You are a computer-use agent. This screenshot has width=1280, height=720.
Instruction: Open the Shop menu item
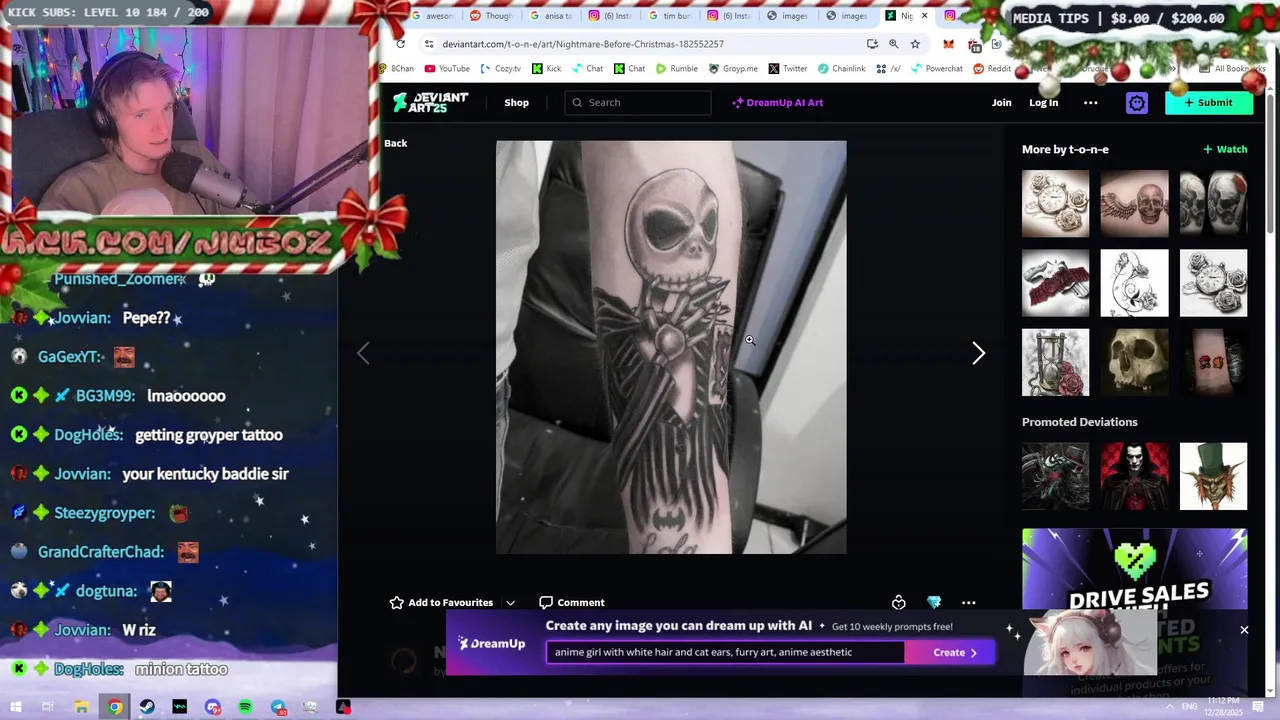click(x=516, y=102)
